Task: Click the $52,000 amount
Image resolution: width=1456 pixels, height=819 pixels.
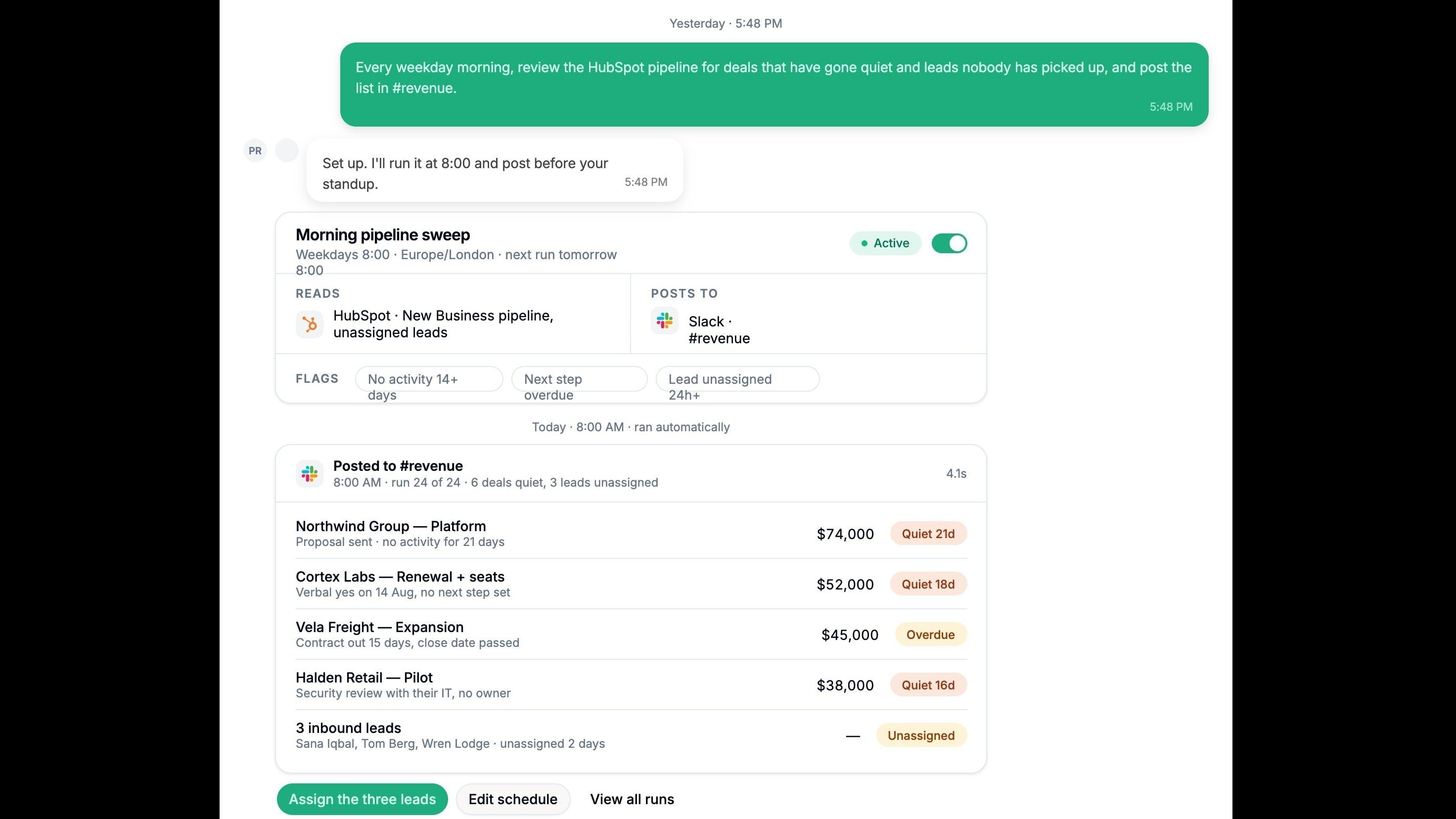Action: pos(845,585)
